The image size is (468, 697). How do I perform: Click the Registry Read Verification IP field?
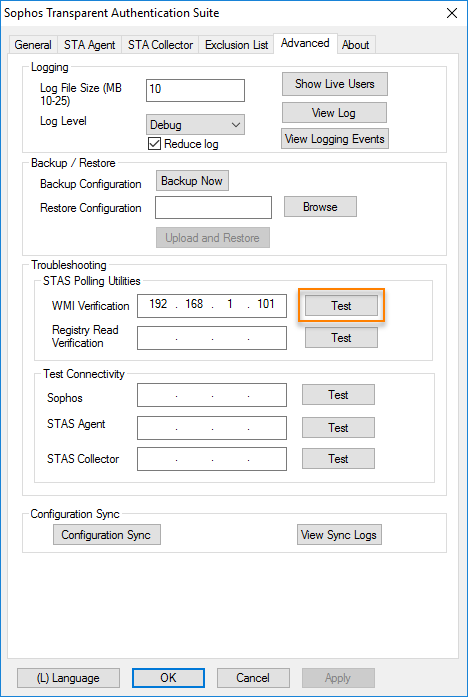(x=212, y=338)
